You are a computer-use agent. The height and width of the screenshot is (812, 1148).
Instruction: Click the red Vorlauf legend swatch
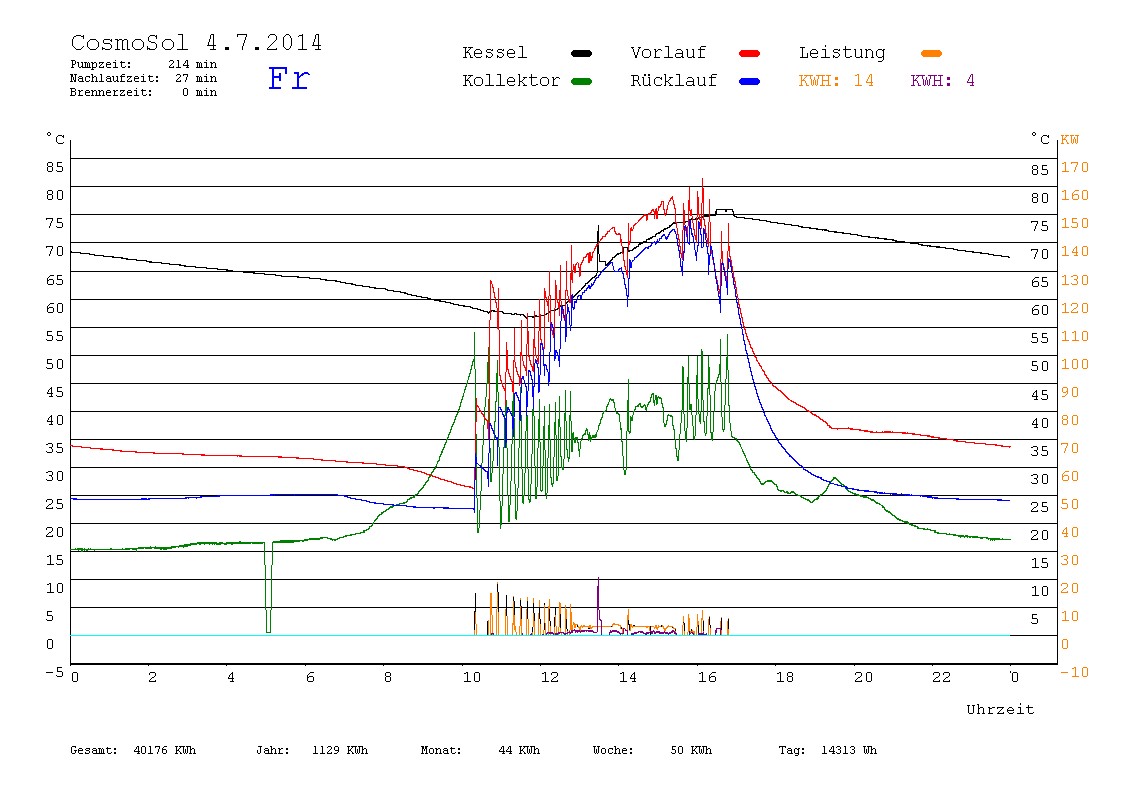pyautogui.click(x=750, y=53)
